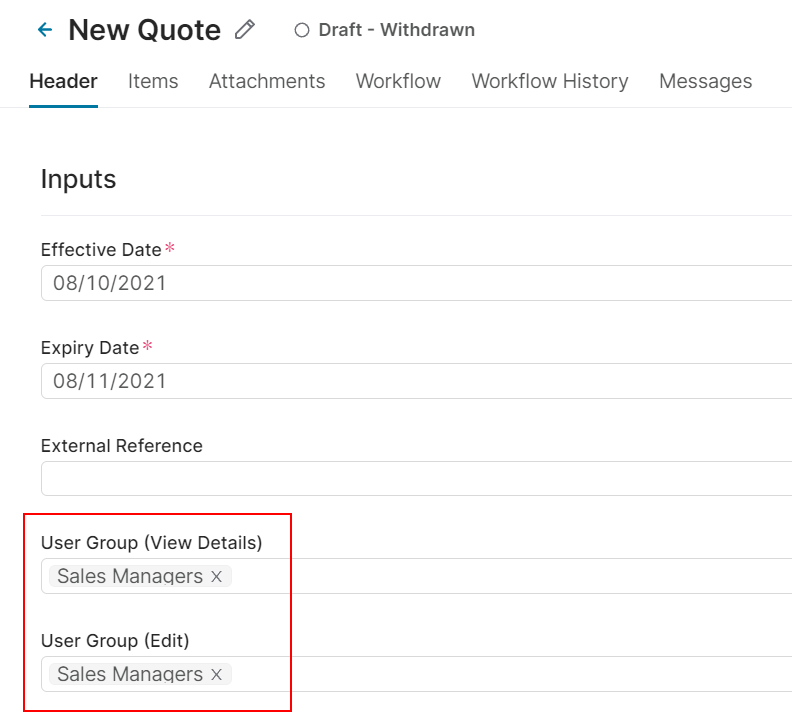Select Sales Managers chip under User Group (View Details)
This screenshot has height=727, width=792.
(x=129, y=577)
